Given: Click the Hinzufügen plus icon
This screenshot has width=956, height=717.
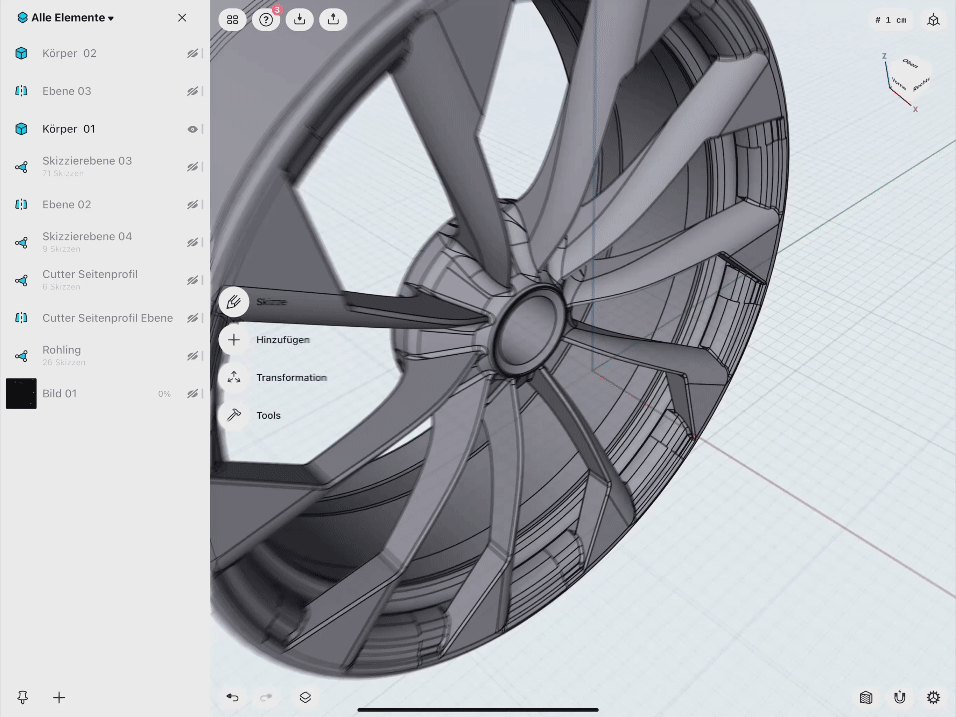Looking at the screenshot, I should click(234, 340).
